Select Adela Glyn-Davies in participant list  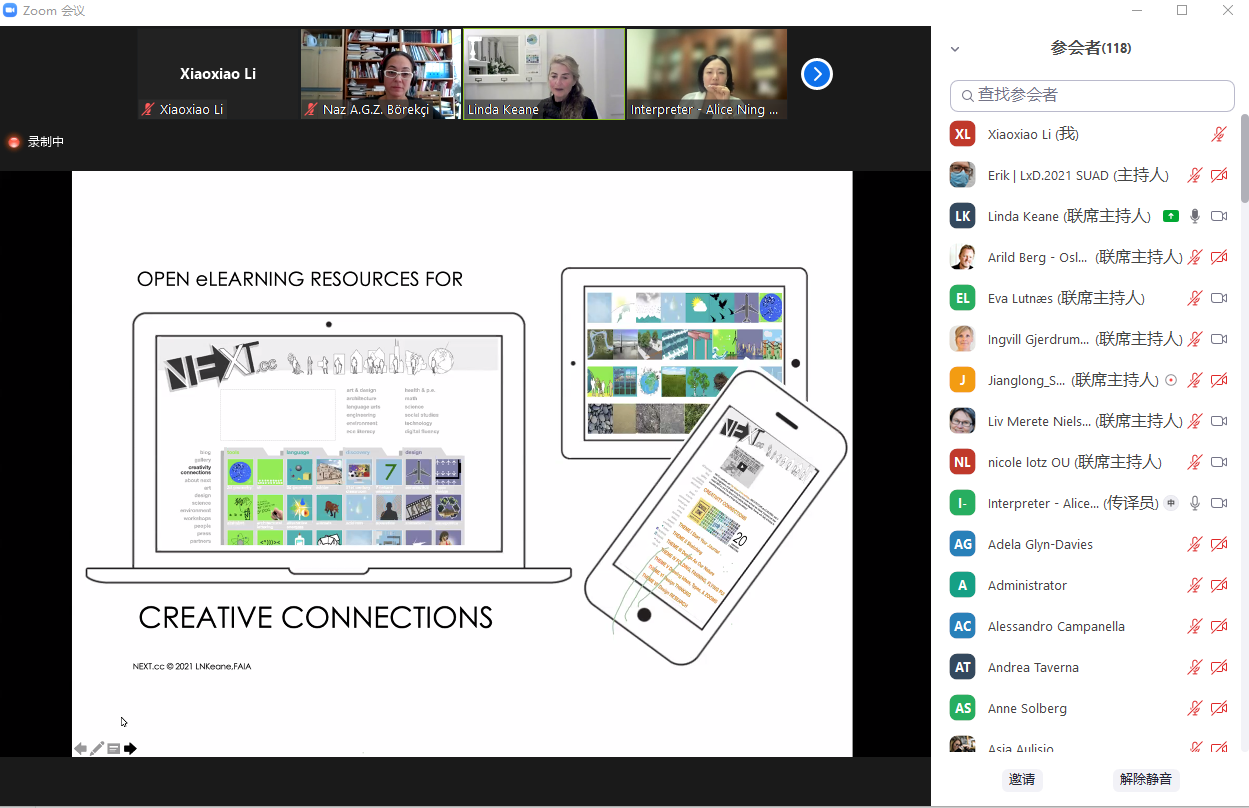pyautogui.click(x=1040, y=544)
